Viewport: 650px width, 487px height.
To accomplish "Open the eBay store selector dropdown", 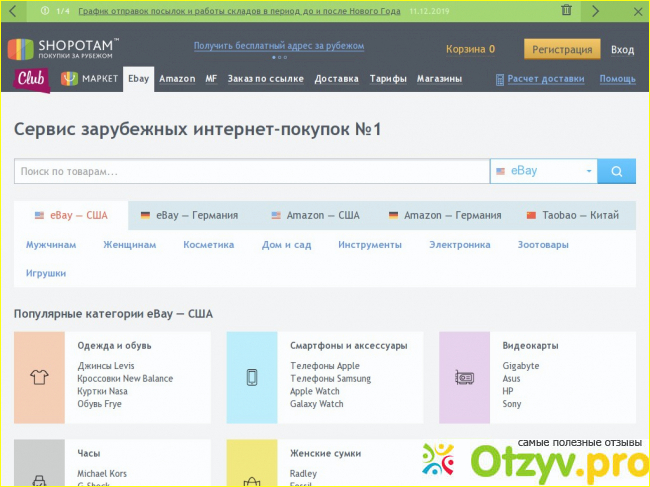I will pos(543,171).
